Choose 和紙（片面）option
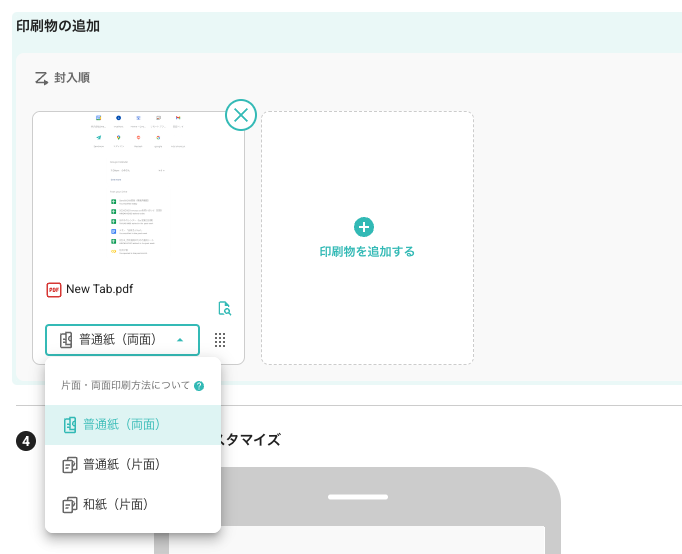 [133, 505]
